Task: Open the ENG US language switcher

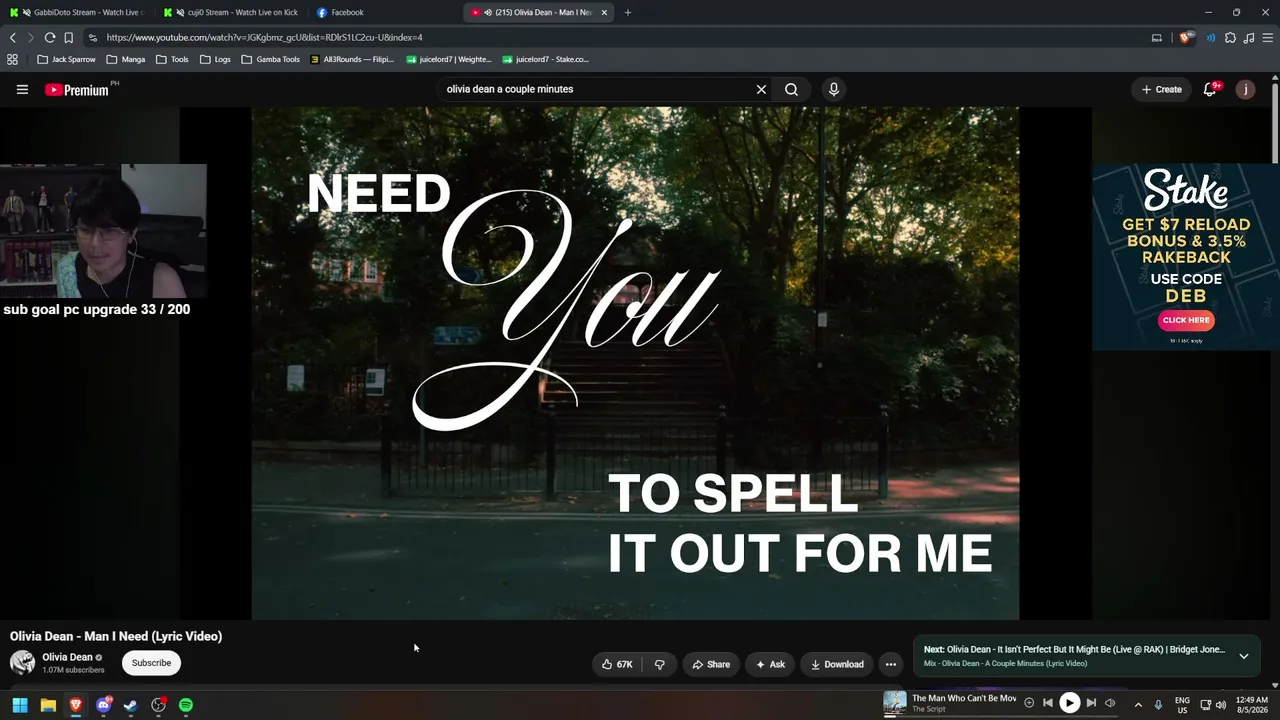Action: [1182, 705]
